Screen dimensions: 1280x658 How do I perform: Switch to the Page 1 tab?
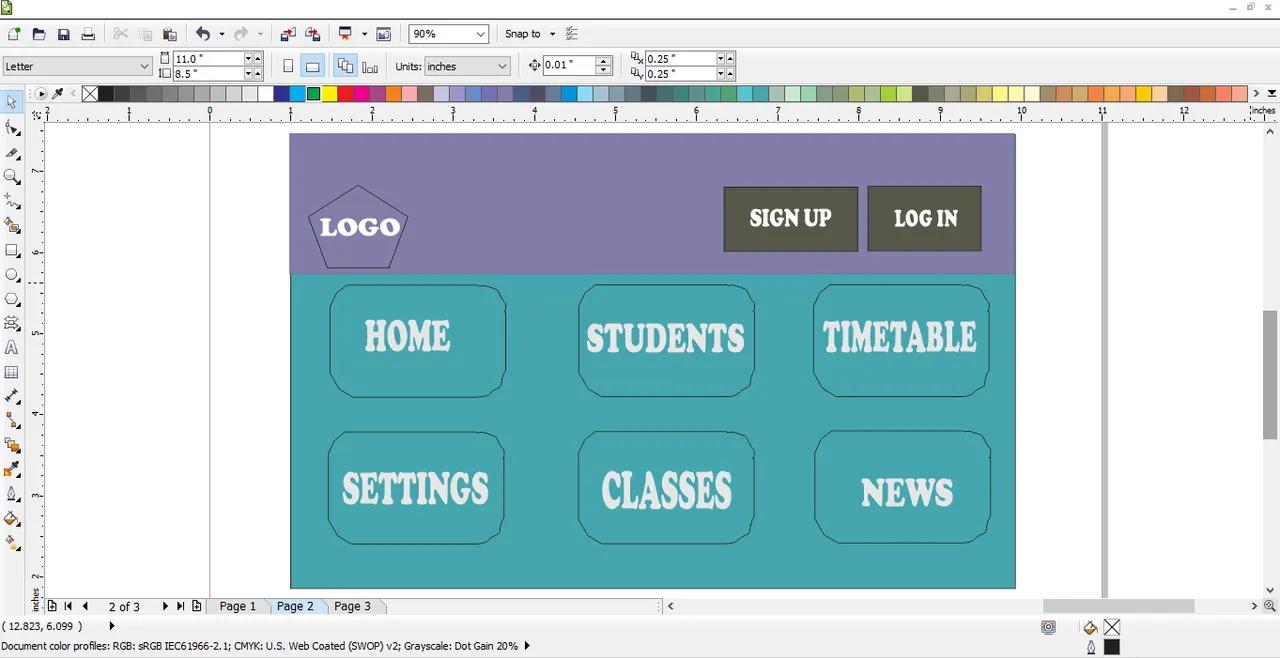coord(238,606)
